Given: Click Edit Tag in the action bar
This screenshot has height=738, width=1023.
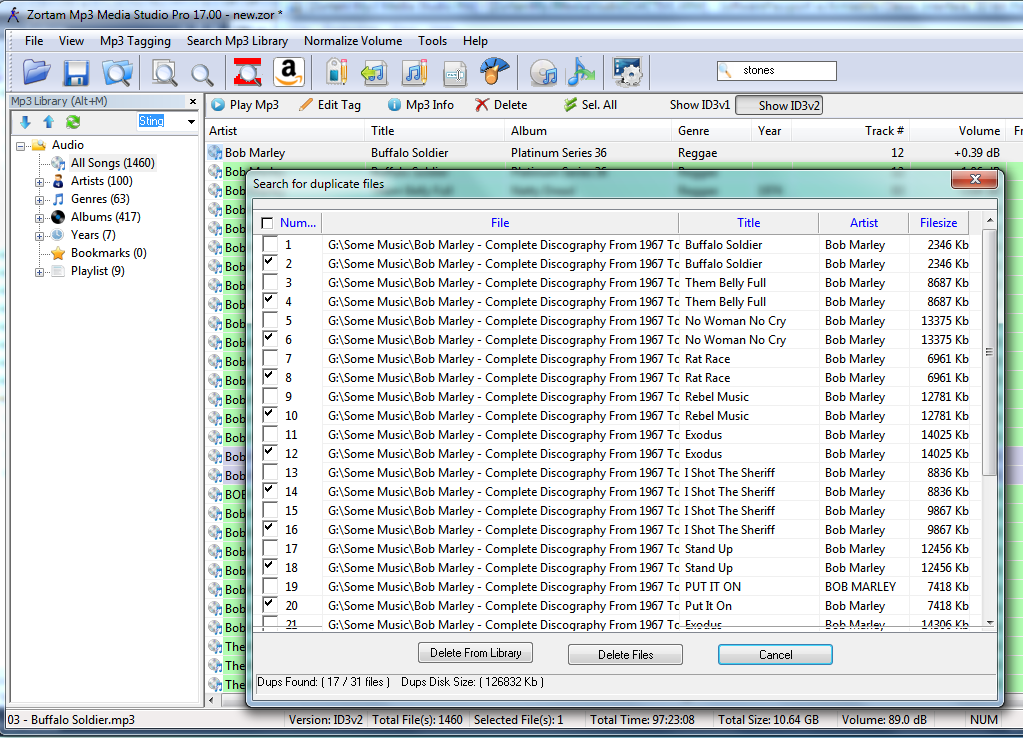Looking at the screenshot, I should tap(329, 105).
